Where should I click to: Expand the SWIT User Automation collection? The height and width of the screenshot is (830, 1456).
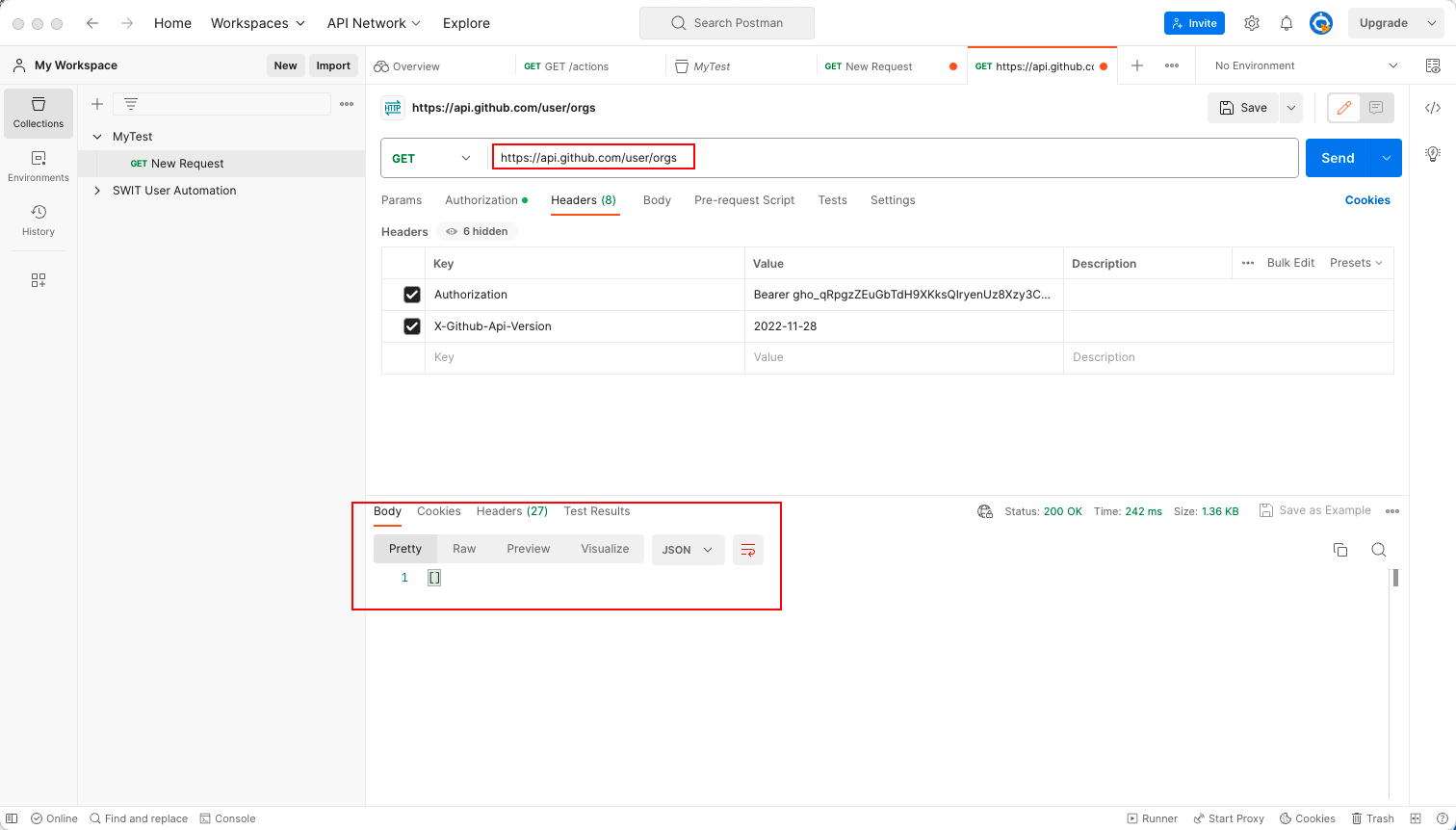(x=97, y=191)
